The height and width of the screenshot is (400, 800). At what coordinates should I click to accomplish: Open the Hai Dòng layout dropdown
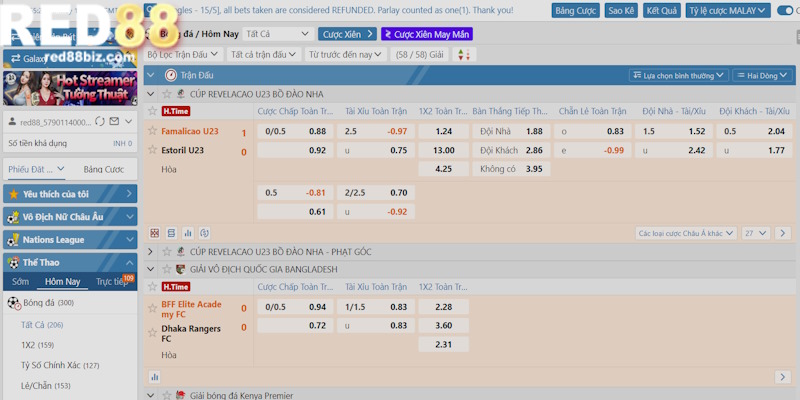click(x=762, y=76)
